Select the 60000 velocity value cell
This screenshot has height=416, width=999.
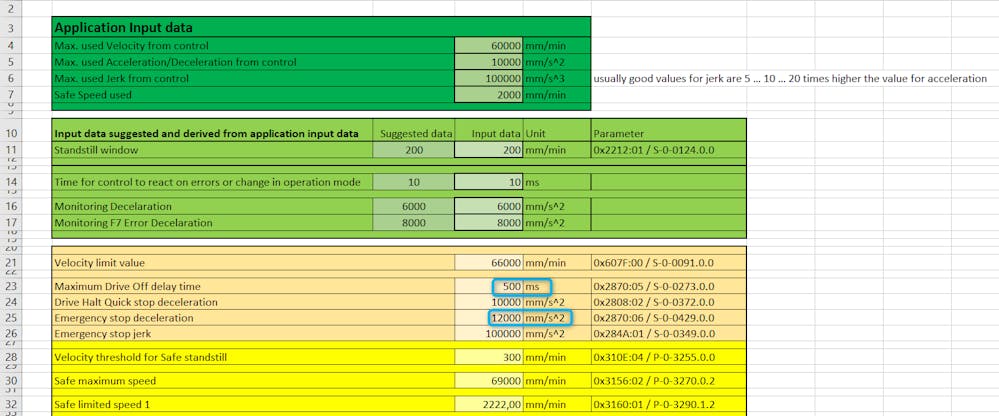click(x=489, y=46)
